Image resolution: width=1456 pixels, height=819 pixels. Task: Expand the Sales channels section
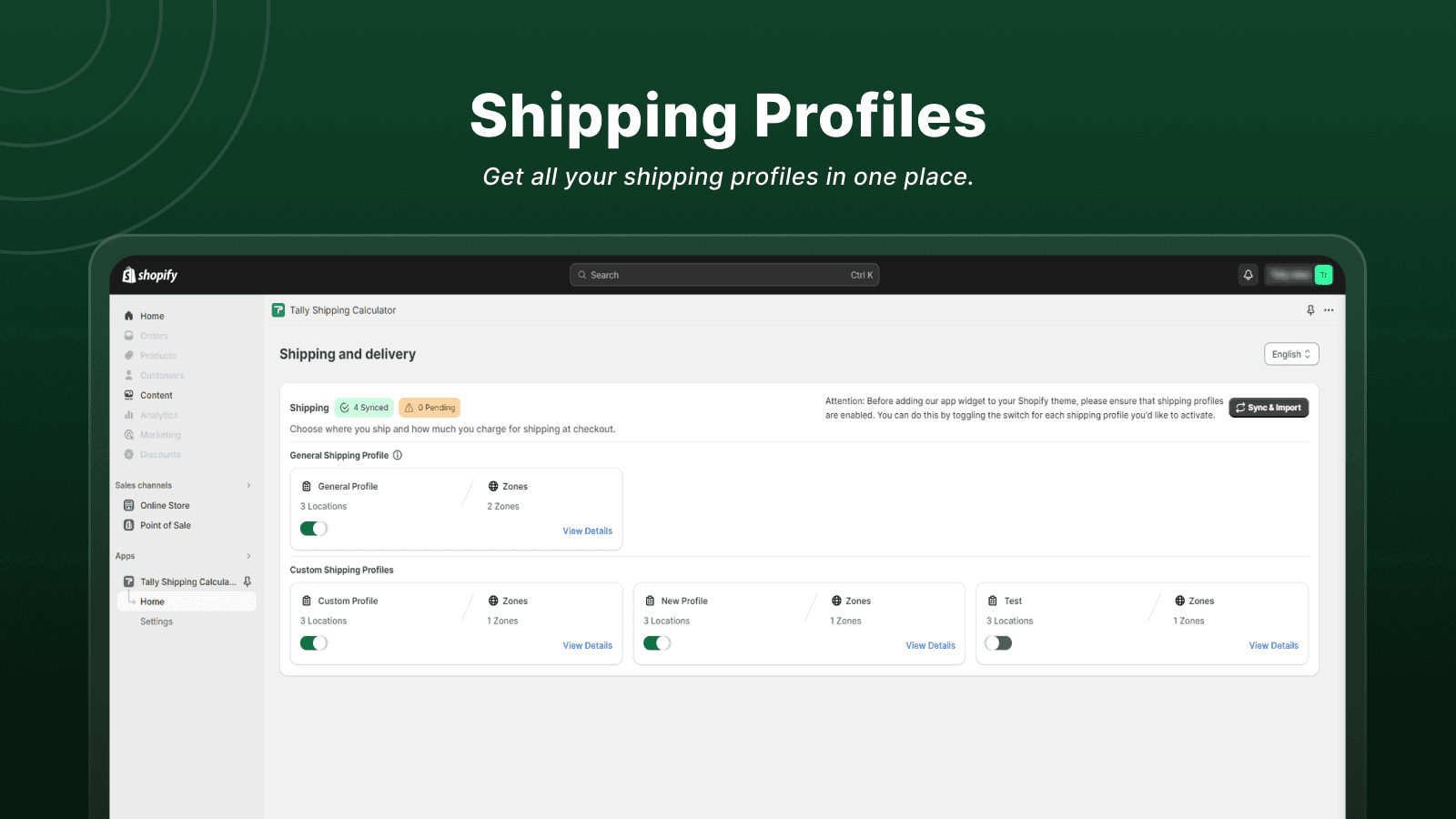(x=248, y=485)
